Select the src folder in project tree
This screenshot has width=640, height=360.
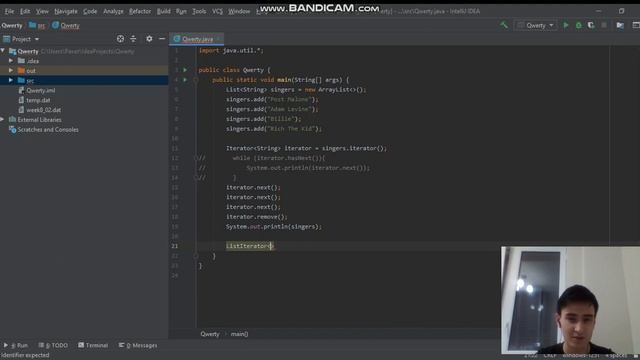coord(84,80)
